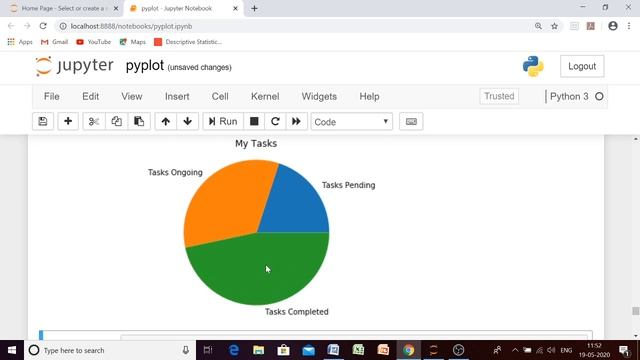This screenshot has height=360, width=640.
Task: Open the Gmail bookmark
Action: point(54,42)
